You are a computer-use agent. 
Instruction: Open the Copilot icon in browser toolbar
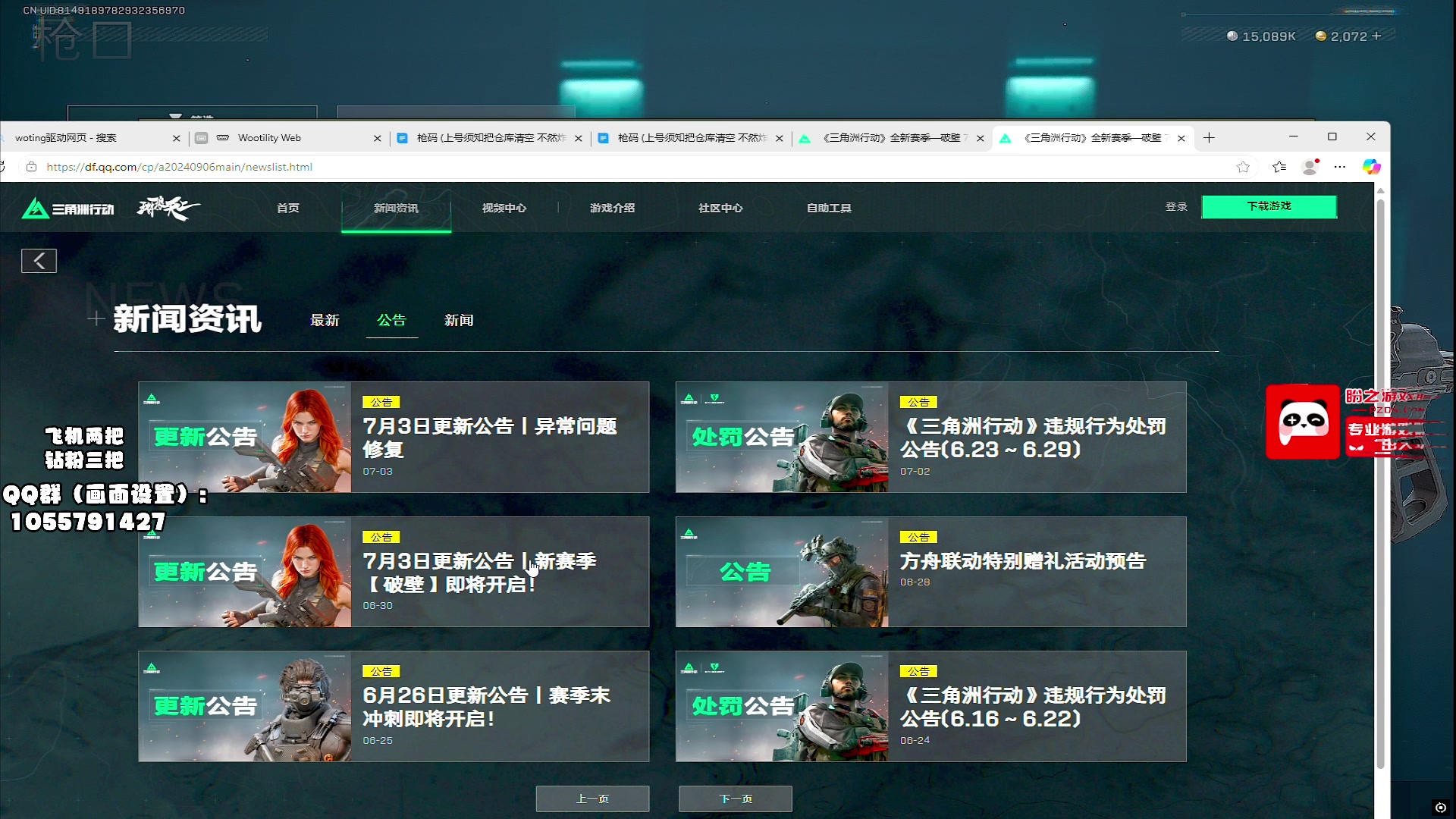(x=1371, y=167)
